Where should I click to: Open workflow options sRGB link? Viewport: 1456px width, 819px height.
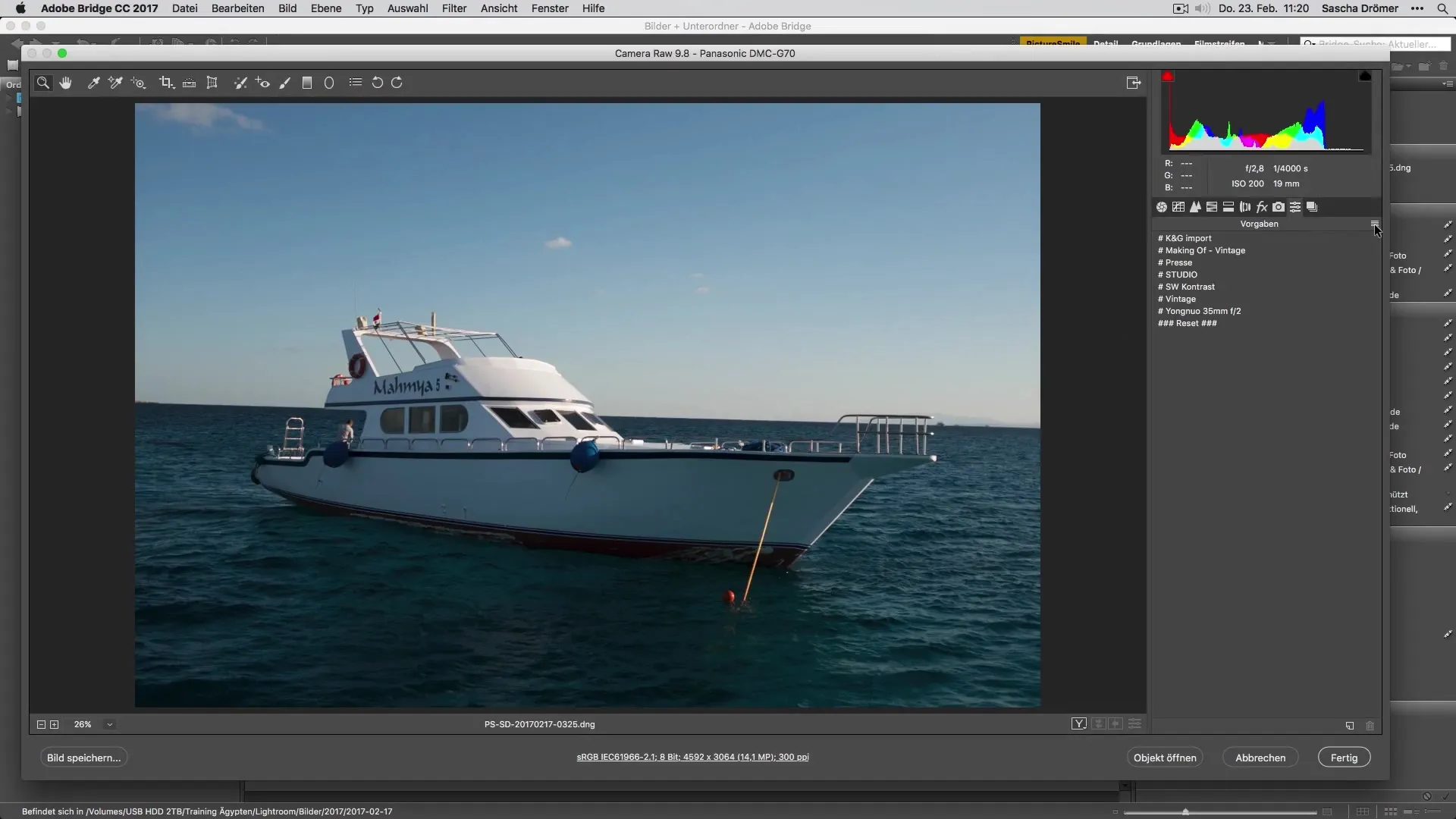click(x=692, y=757)
